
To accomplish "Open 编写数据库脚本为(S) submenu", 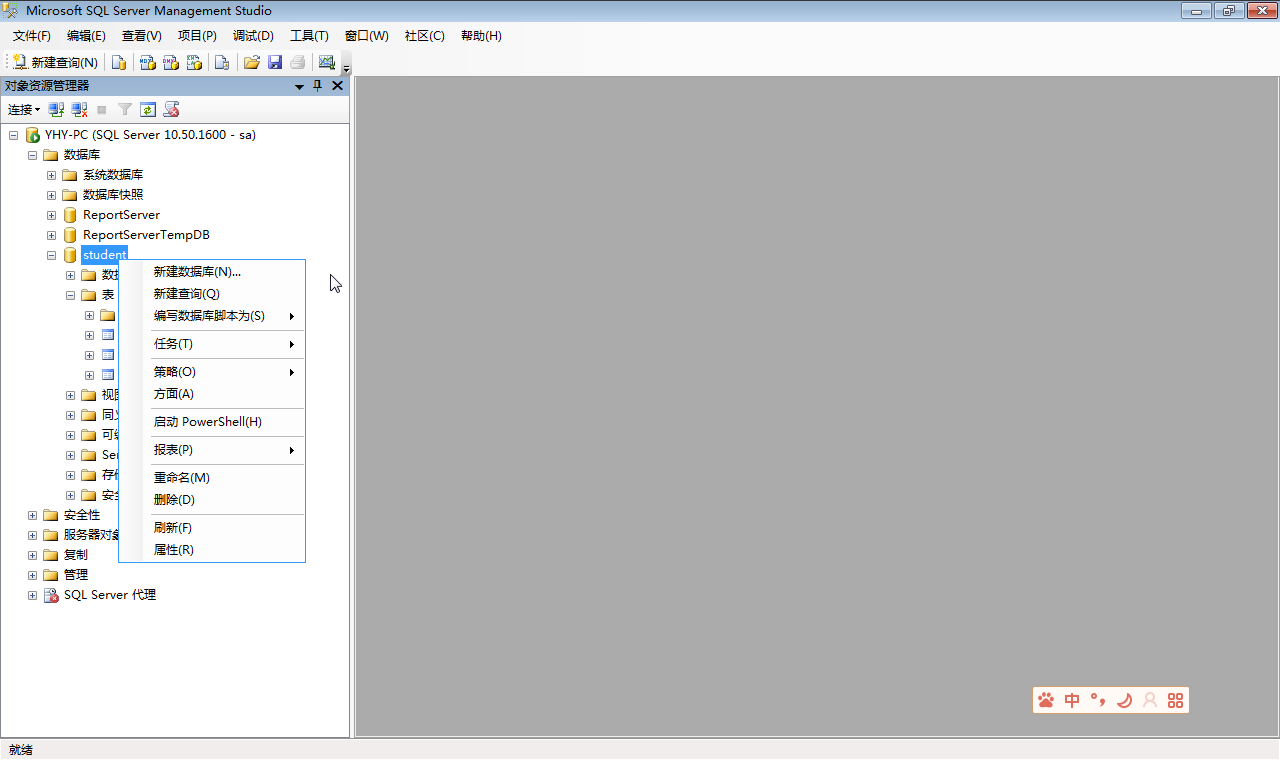I will 212,316.
